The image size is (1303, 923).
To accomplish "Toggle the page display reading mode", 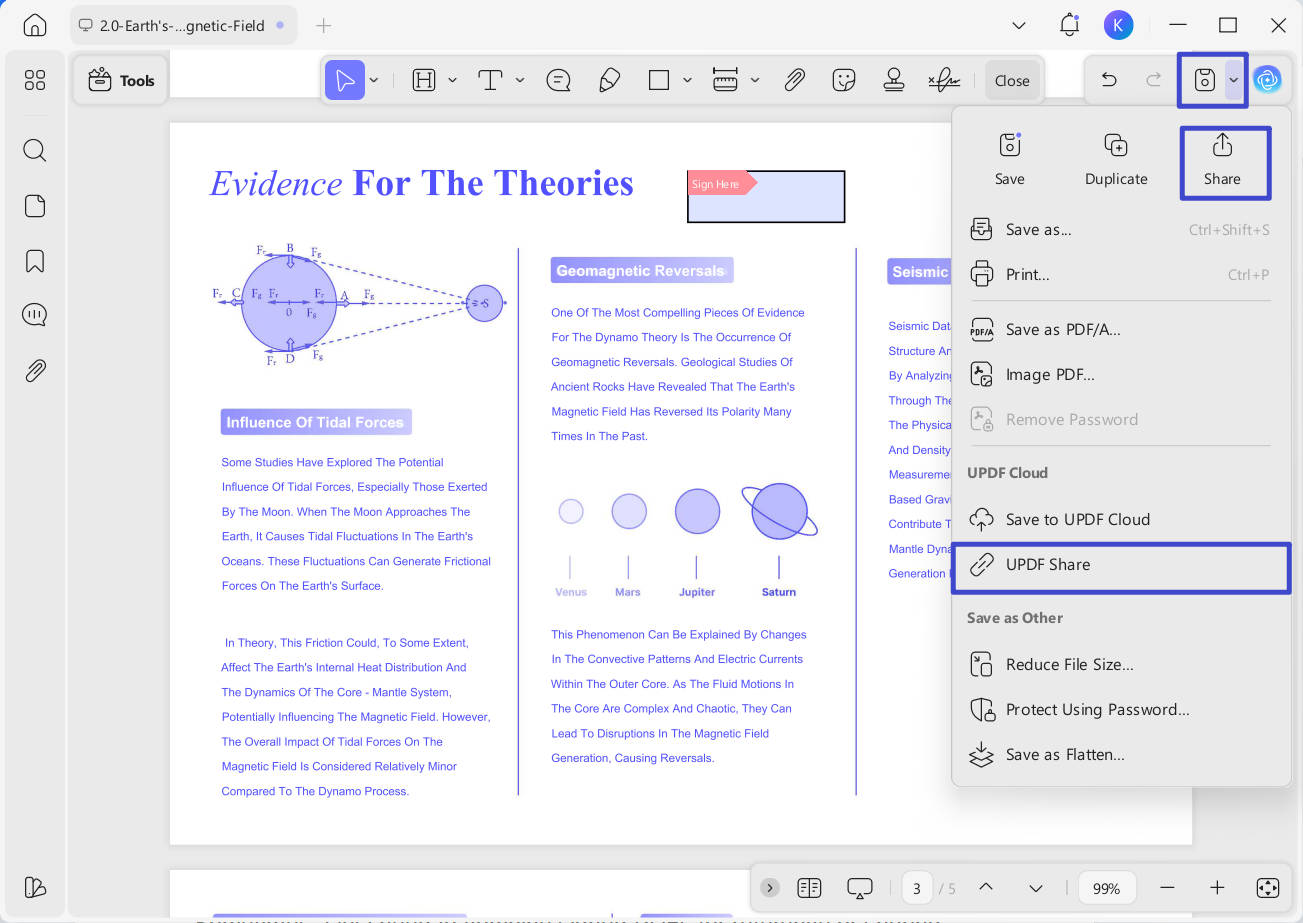I will point(809,888).
